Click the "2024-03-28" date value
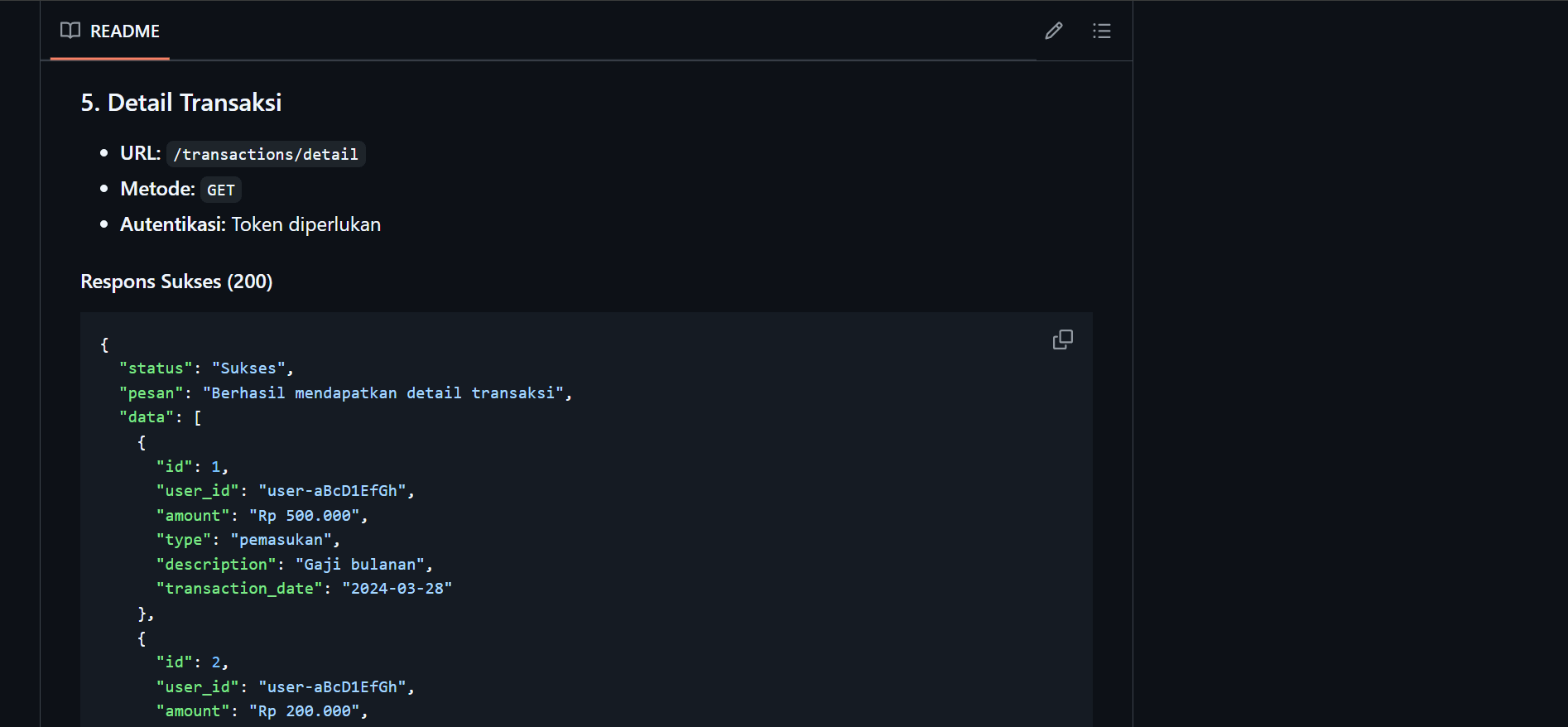The width and height of the screenshot is (1568, 727). coord(397,589)
